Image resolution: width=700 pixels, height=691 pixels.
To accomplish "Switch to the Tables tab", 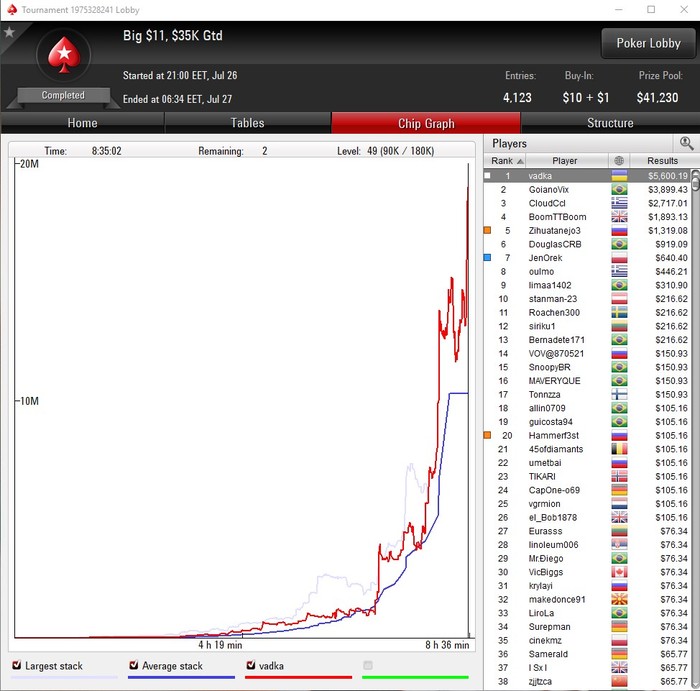I will pyautogui.click(x=247, y=123).
